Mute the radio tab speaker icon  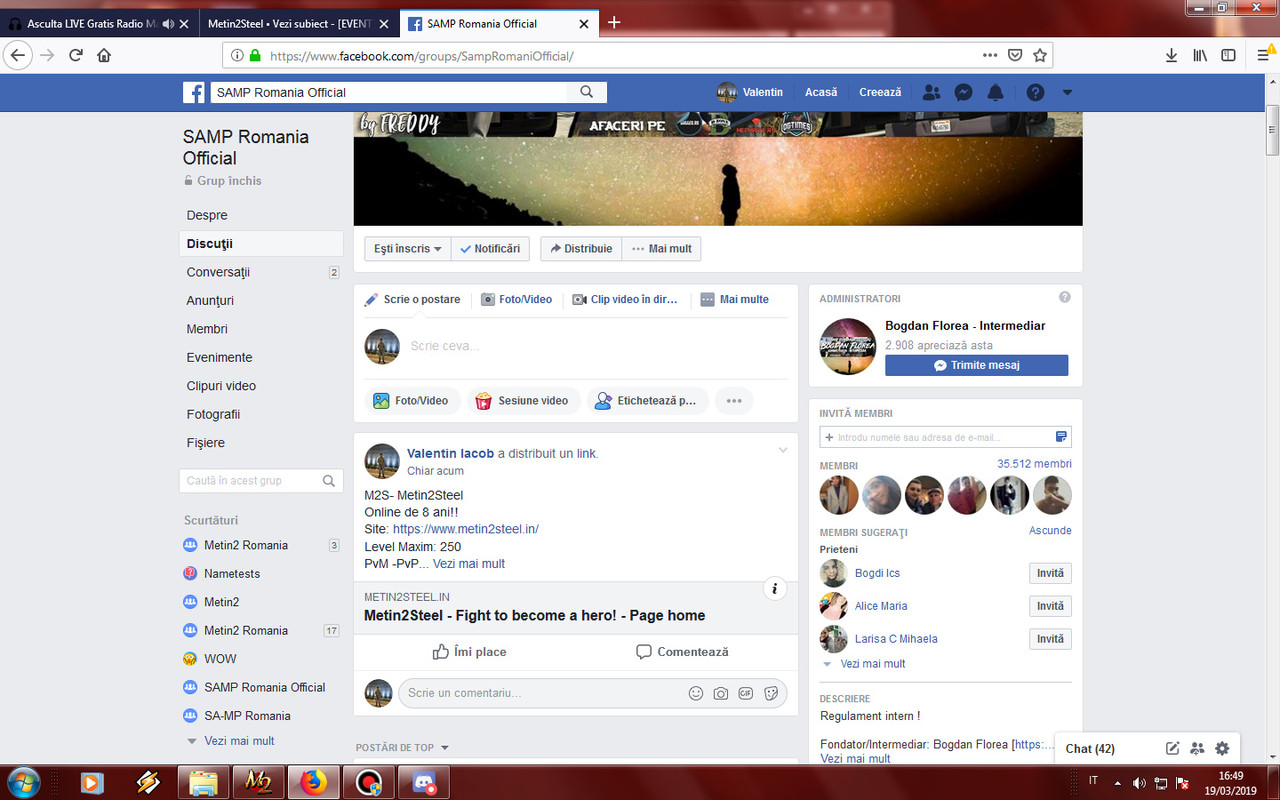pyautogui.click(x=167, y=23)
